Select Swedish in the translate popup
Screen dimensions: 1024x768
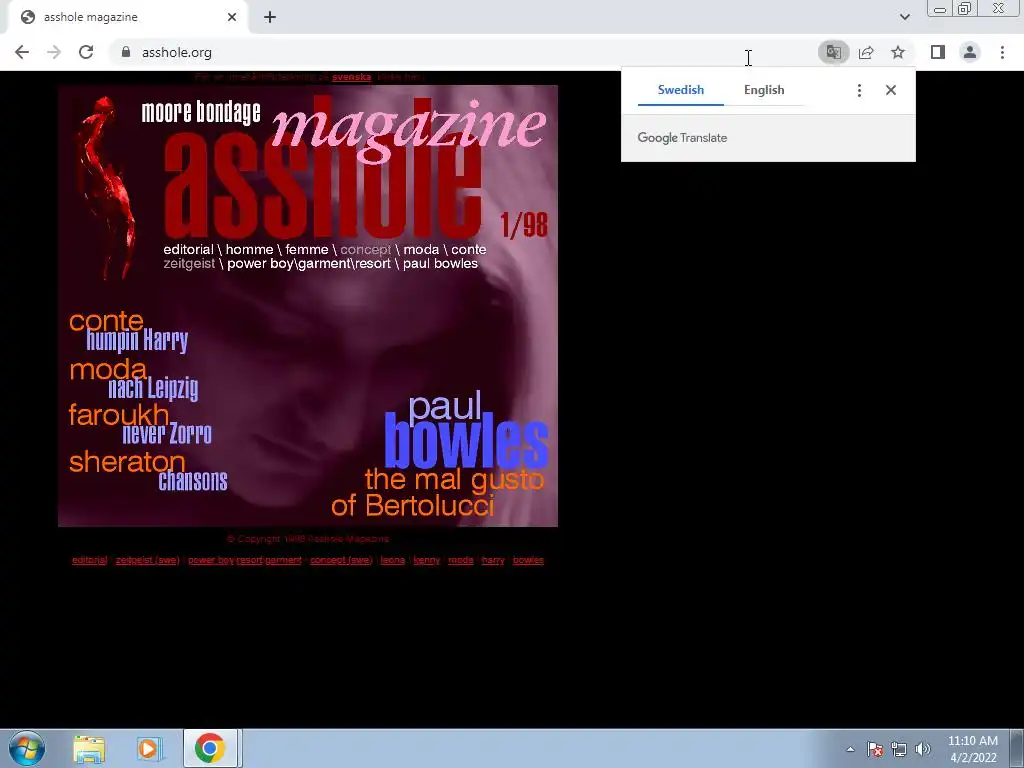[680, 90]
